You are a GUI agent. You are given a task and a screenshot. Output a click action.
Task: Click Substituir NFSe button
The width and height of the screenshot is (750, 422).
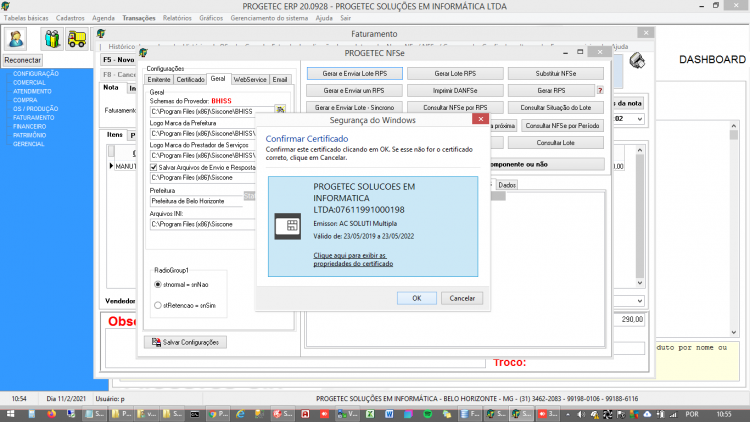[555, 74]
